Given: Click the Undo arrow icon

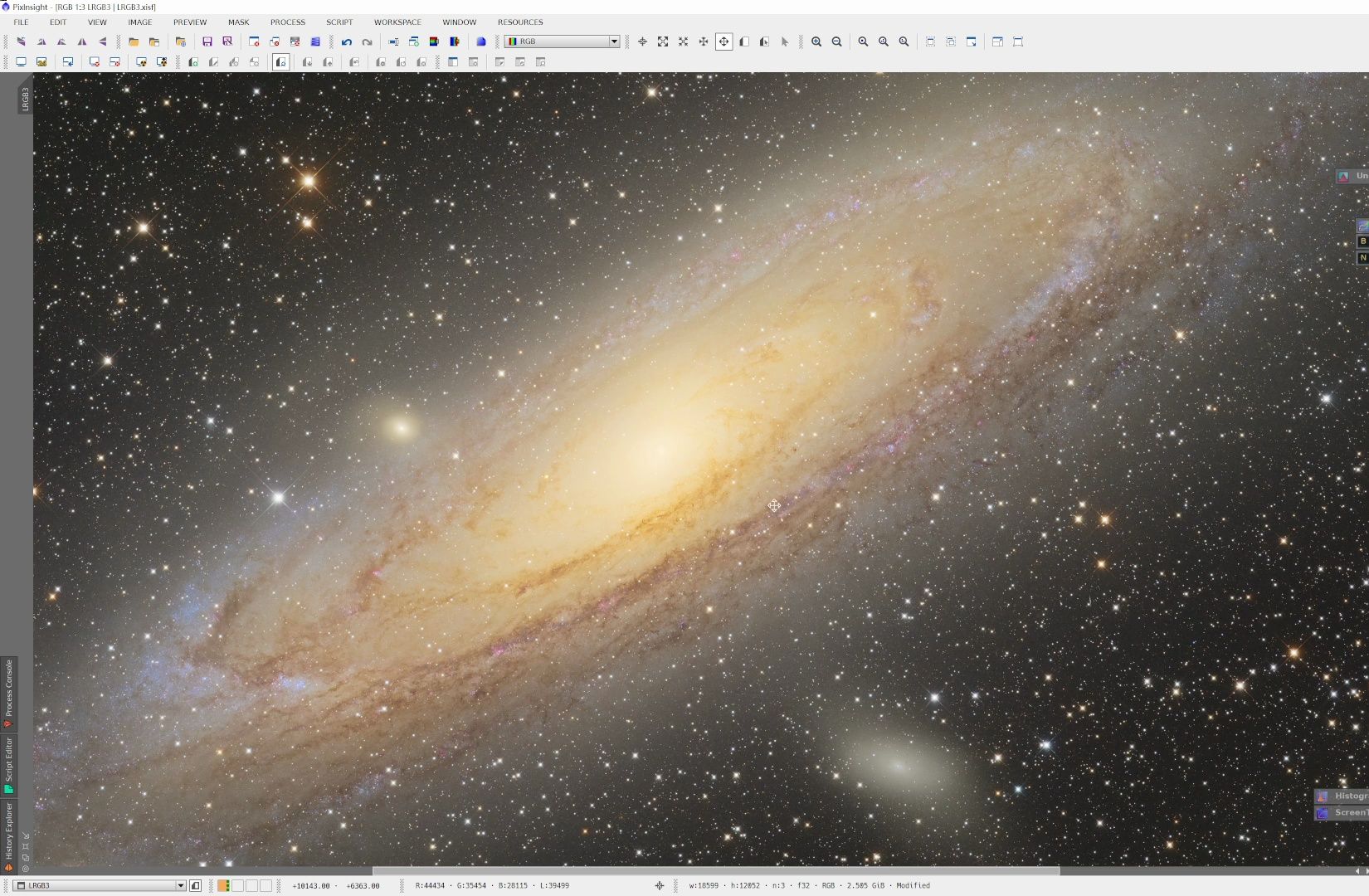Looking at the screenshot, I should (x=347, y=41).
